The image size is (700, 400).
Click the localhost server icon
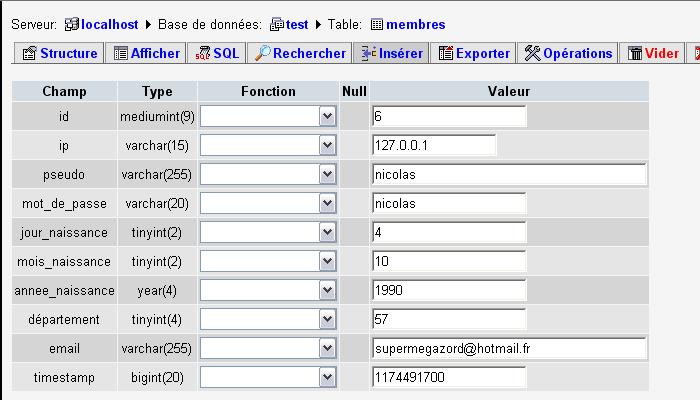71,24
